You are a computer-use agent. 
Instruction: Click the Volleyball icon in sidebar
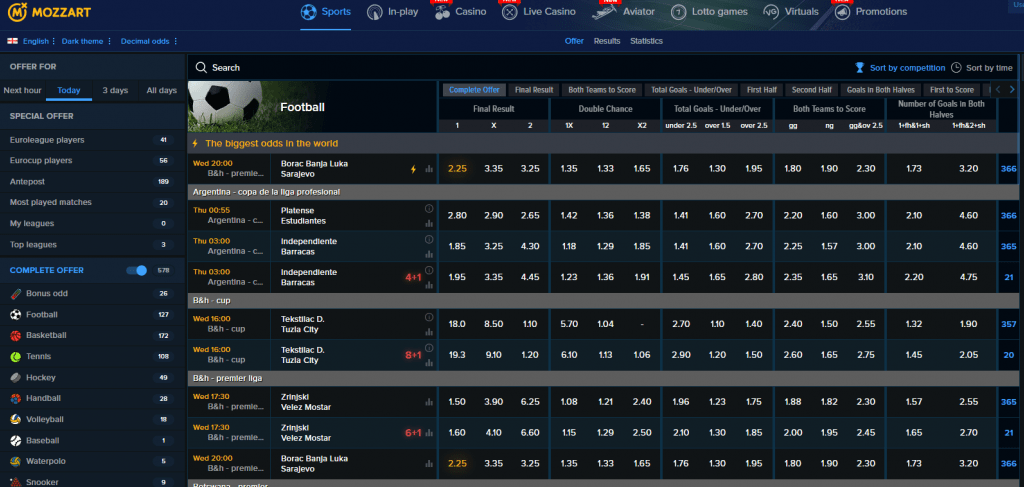[16, 419]
